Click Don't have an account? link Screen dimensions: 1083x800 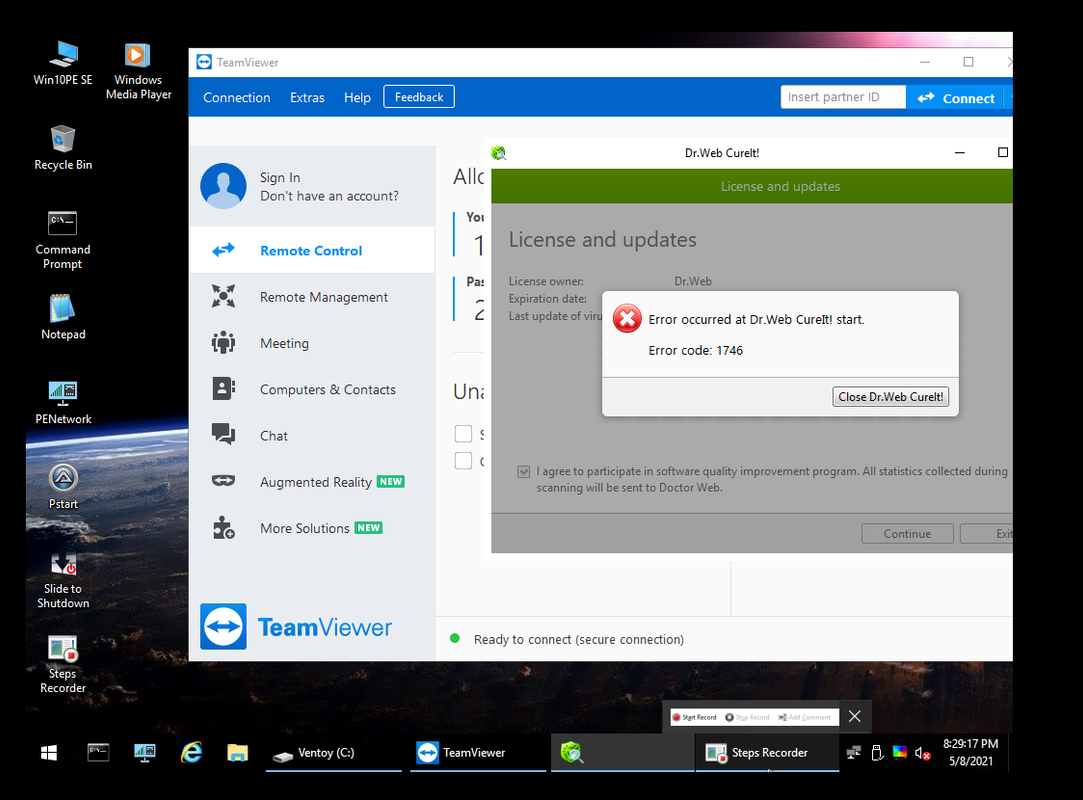click(x=329, y=196)
